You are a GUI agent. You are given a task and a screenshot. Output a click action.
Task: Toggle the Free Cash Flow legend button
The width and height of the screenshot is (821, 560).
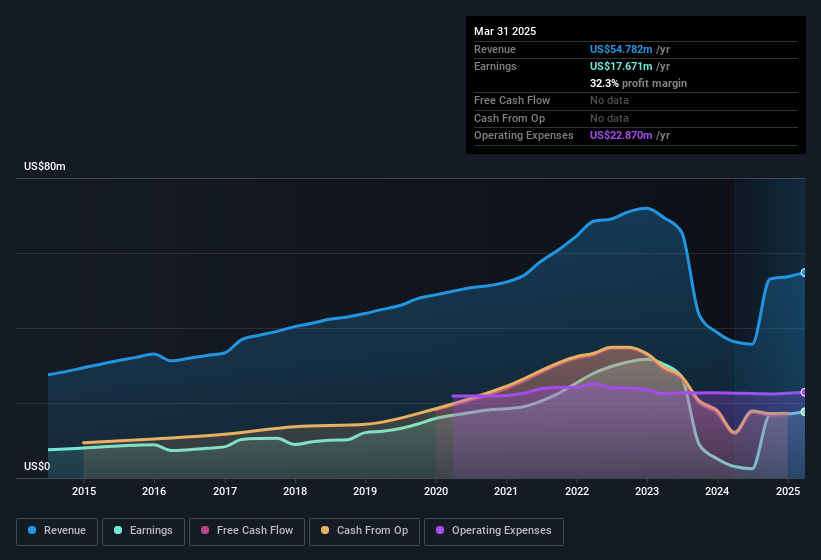click(247, 531)
